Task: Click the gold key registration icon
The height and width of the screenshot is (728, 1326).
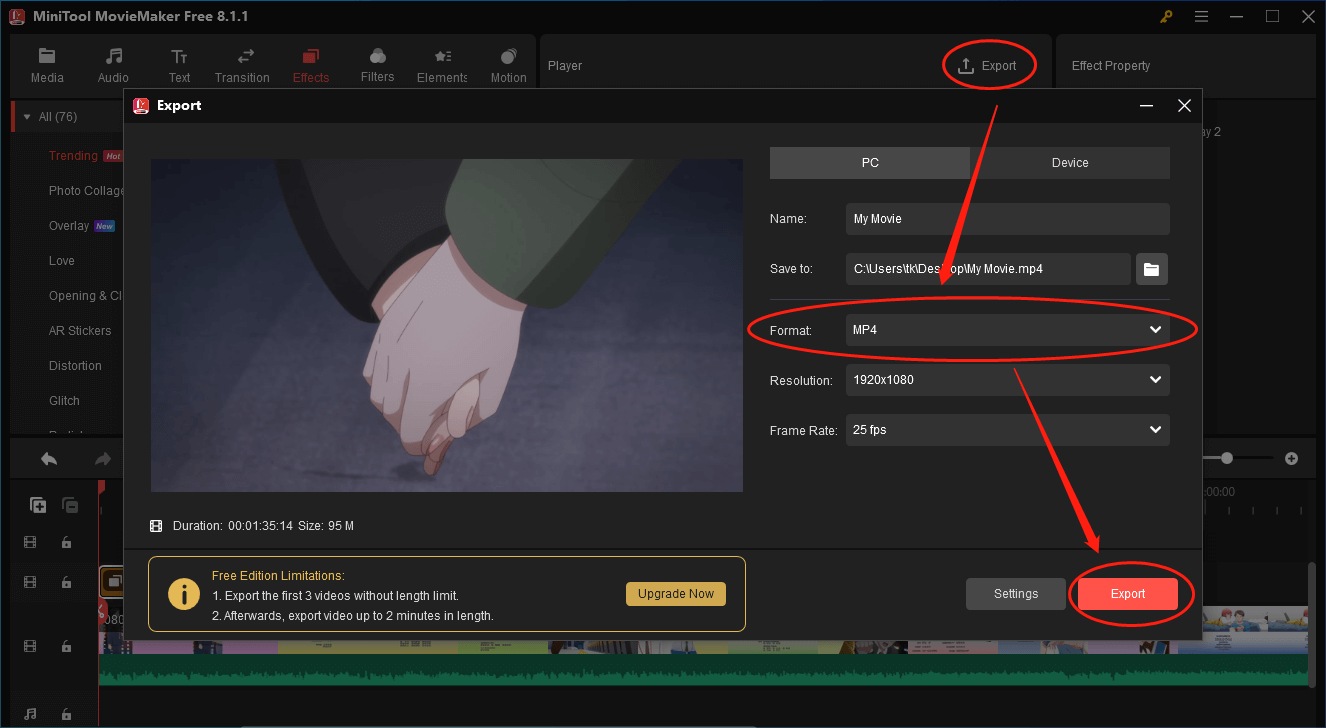Action: pos(1166,16)
